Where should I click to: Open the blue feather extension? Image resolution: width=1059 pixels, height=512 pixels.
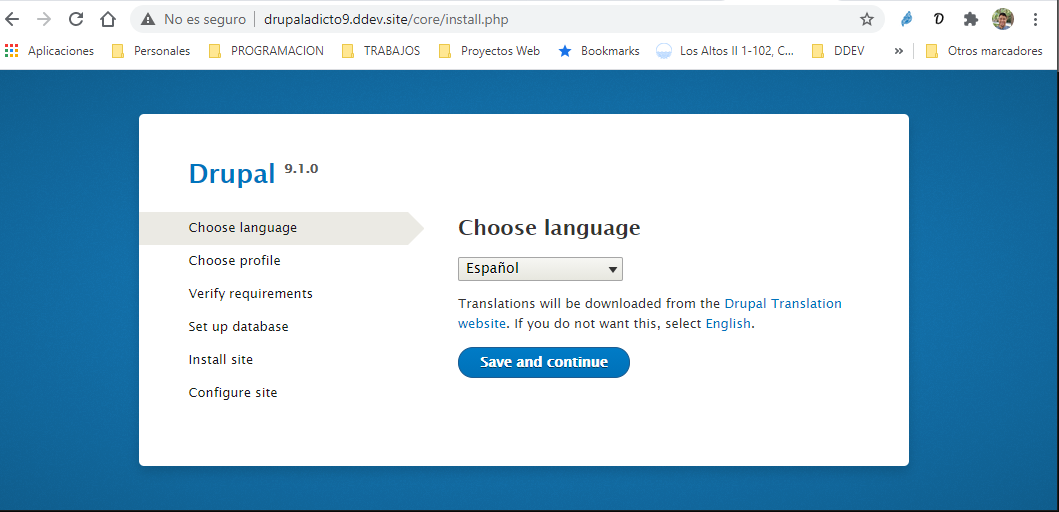[x=906, y=20]
